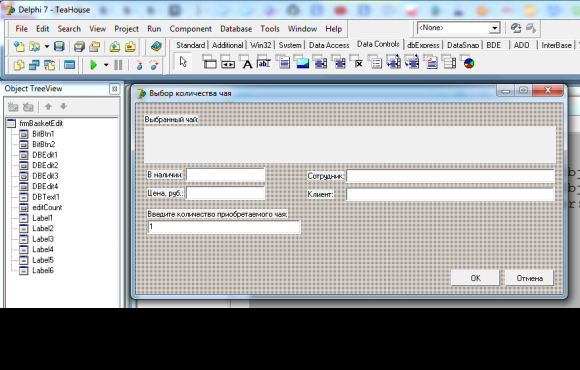This screenshot has width=580, height=370.
Task: Click the Отмена button
Action: (529, 278)
